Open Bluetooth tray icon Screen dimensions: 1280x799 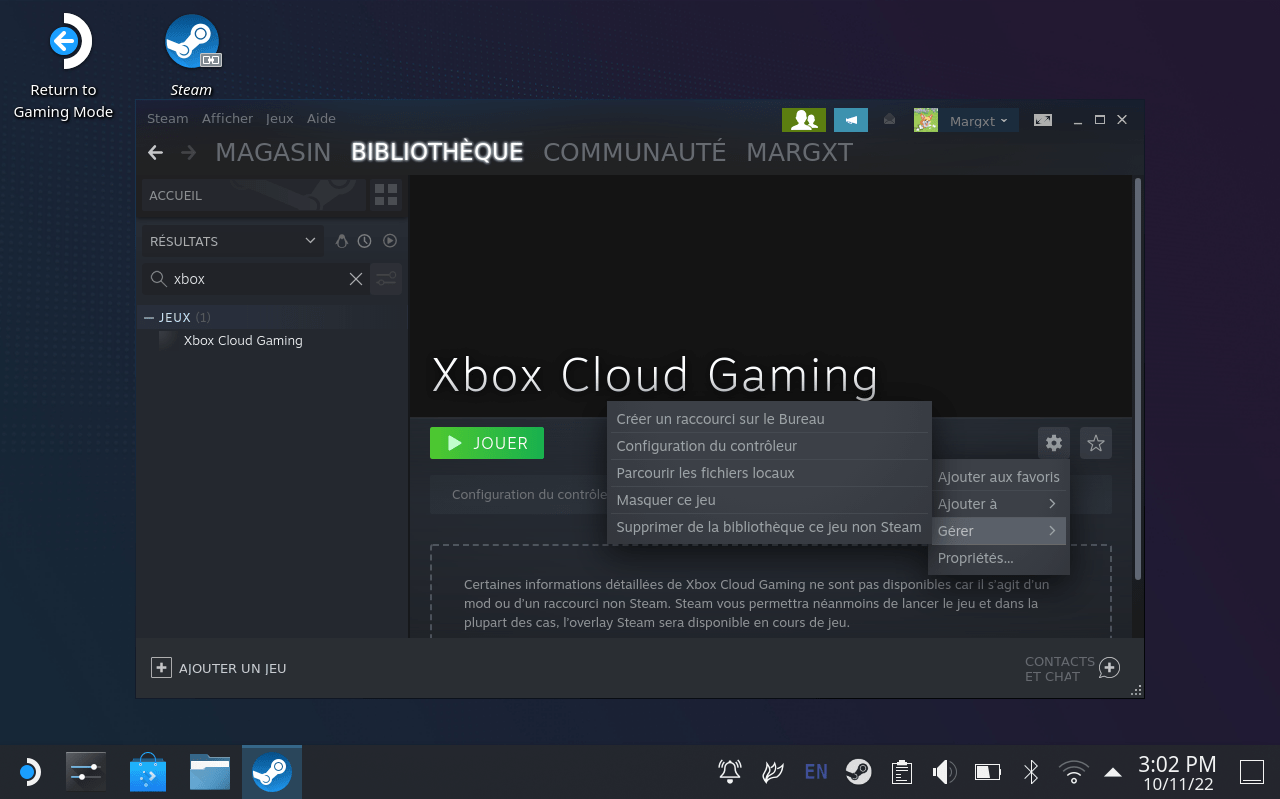[1031, 772]
